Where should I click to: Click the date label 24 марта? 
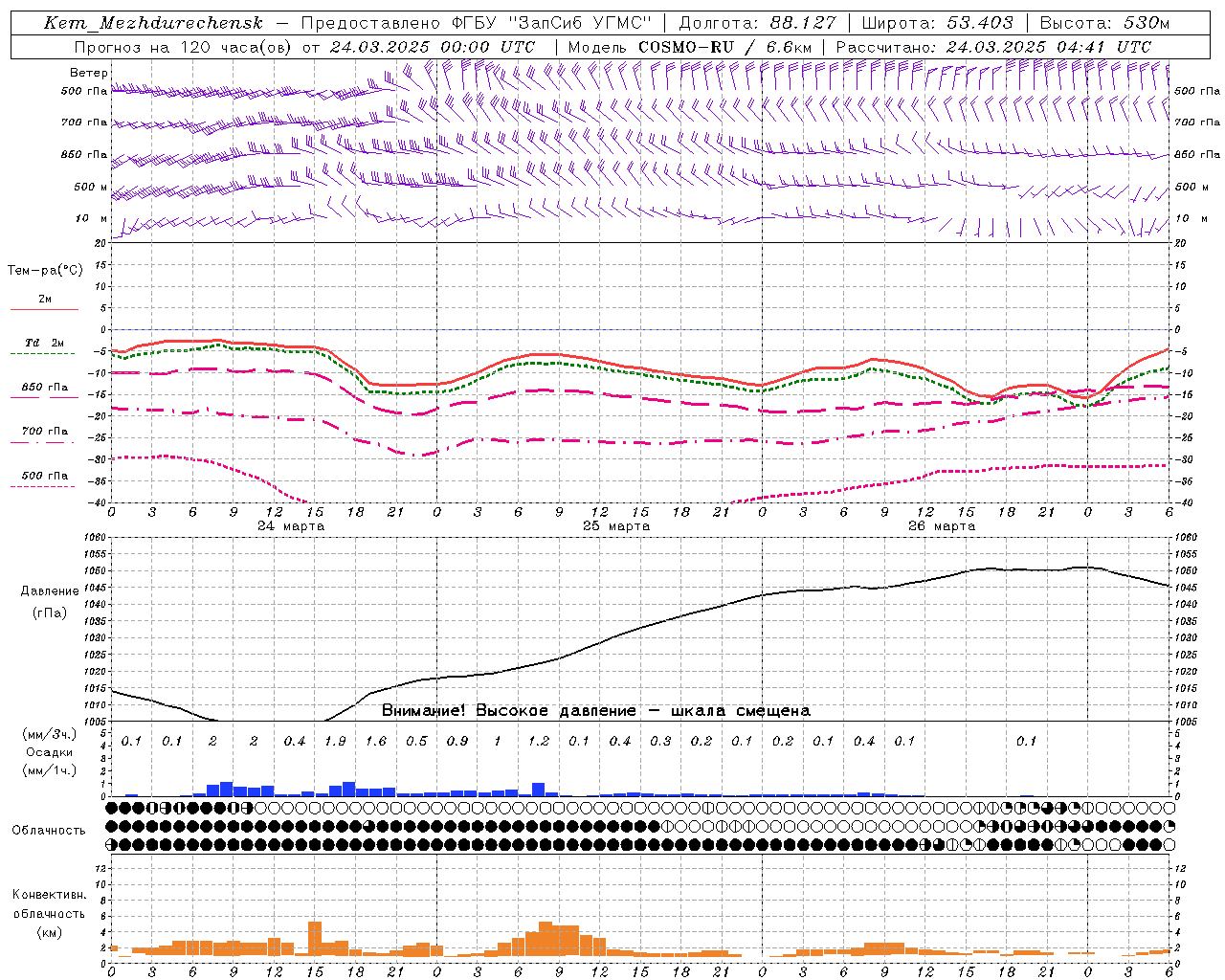[x=291, y=526]
